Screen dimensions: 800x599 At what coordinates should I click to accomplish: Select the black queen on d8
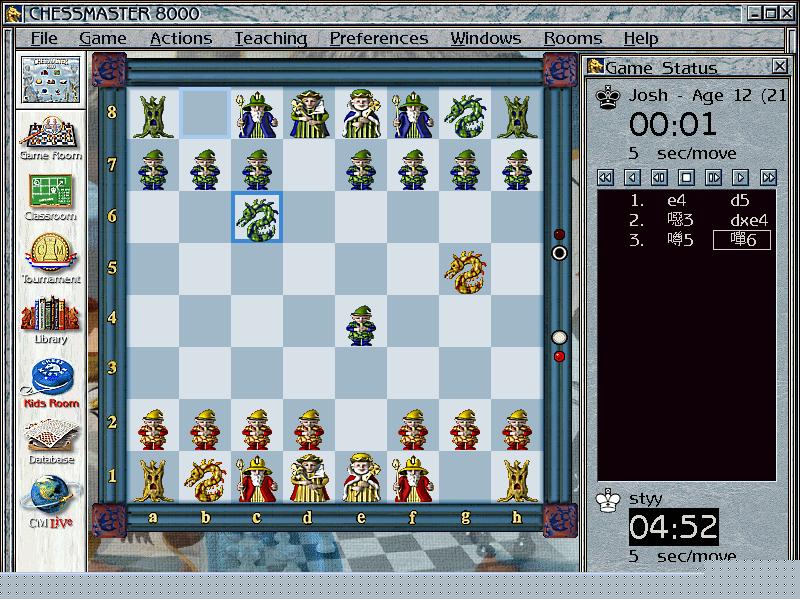[309, 114]
